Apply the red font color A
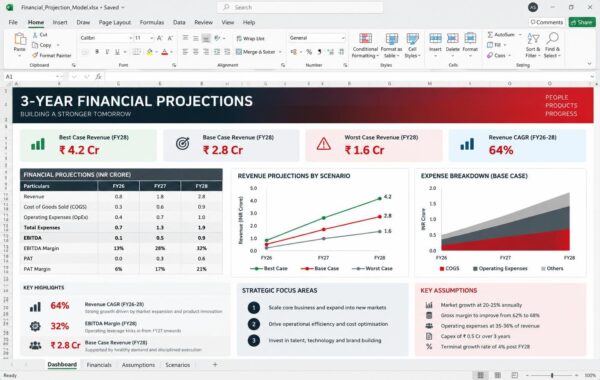The height and width of the screenshot is (380, 600). [x=165, y=52]
